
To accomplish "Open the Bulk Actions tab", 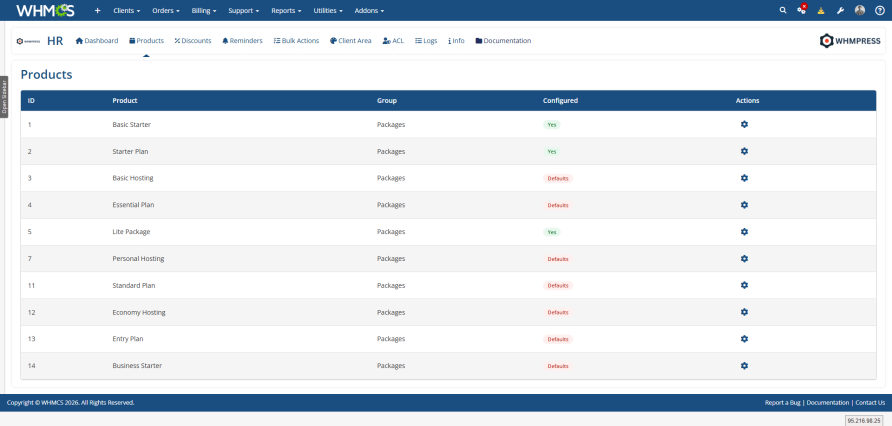I will click(x=296, y=41).
